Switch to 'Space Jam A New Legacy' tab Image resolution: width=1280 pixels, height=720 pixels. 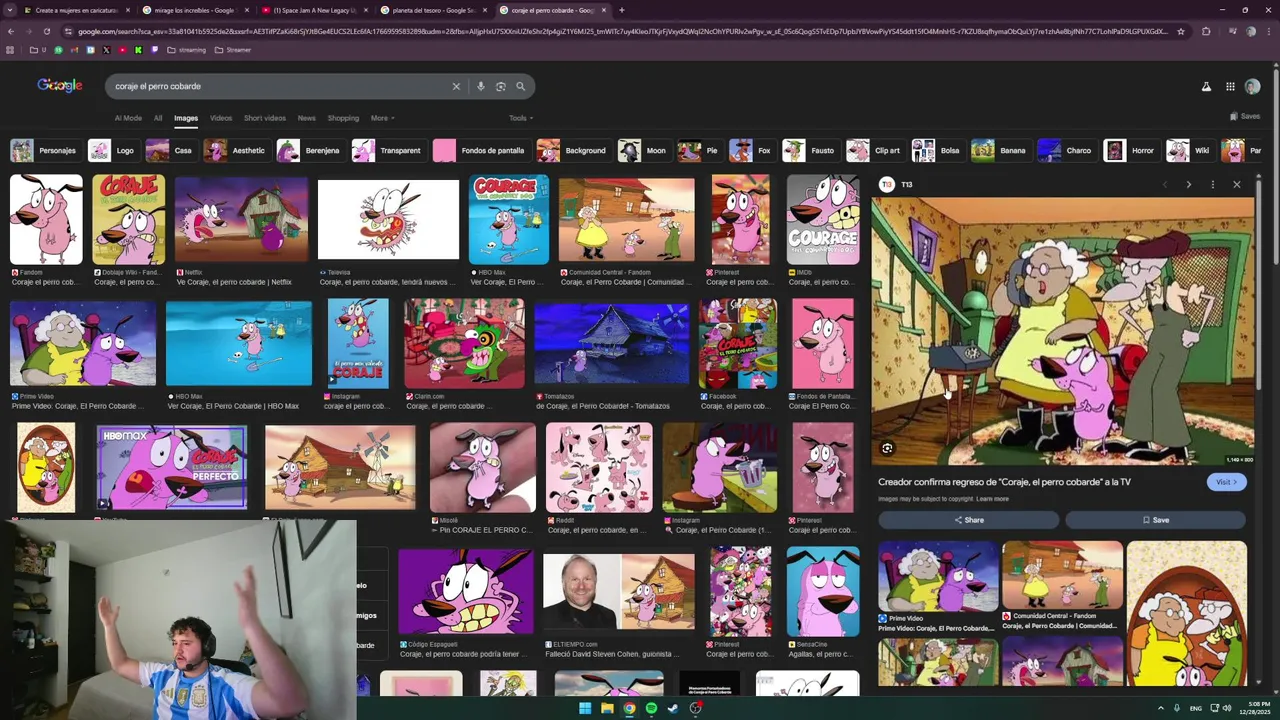click(313, 10)
